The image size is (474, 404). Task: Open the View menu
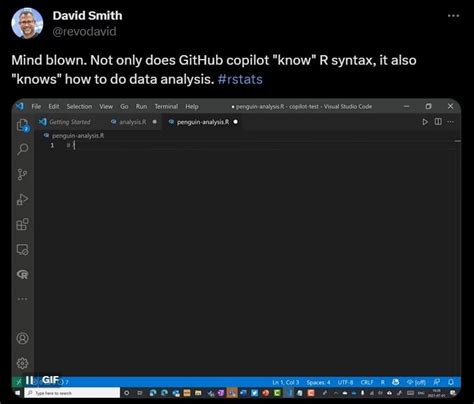point(106,106)
